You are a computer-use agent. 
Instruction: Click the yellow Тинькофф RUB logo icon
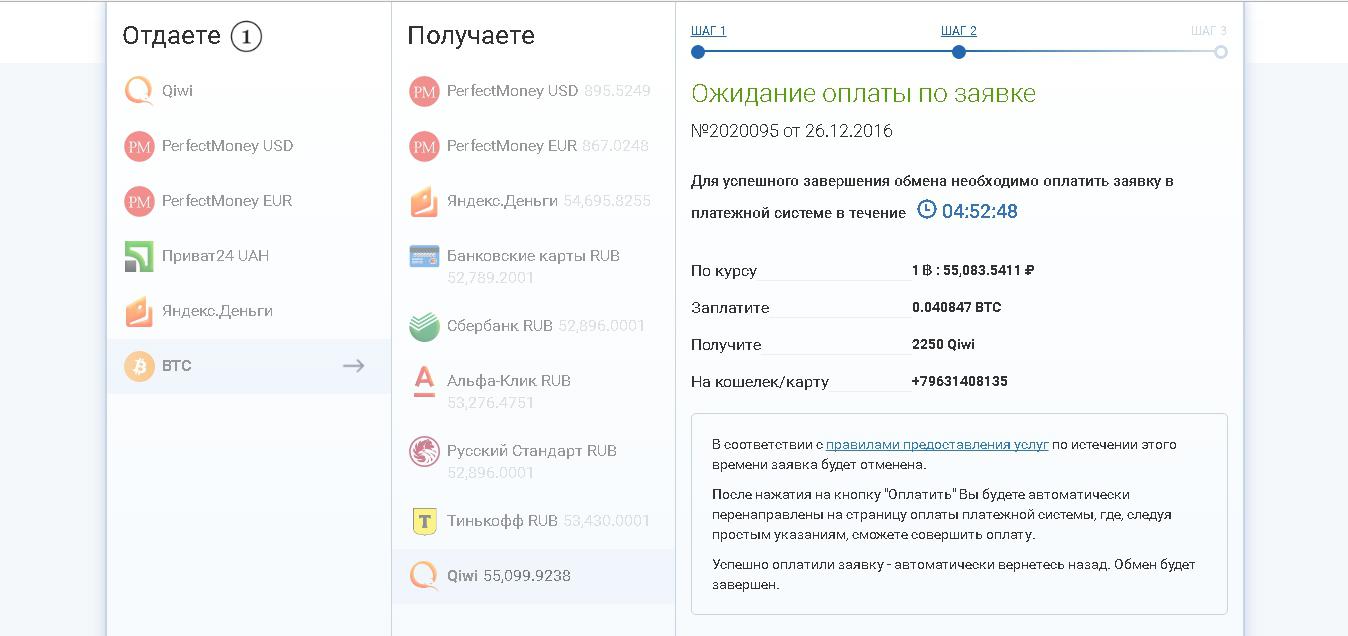pos(425,521)
